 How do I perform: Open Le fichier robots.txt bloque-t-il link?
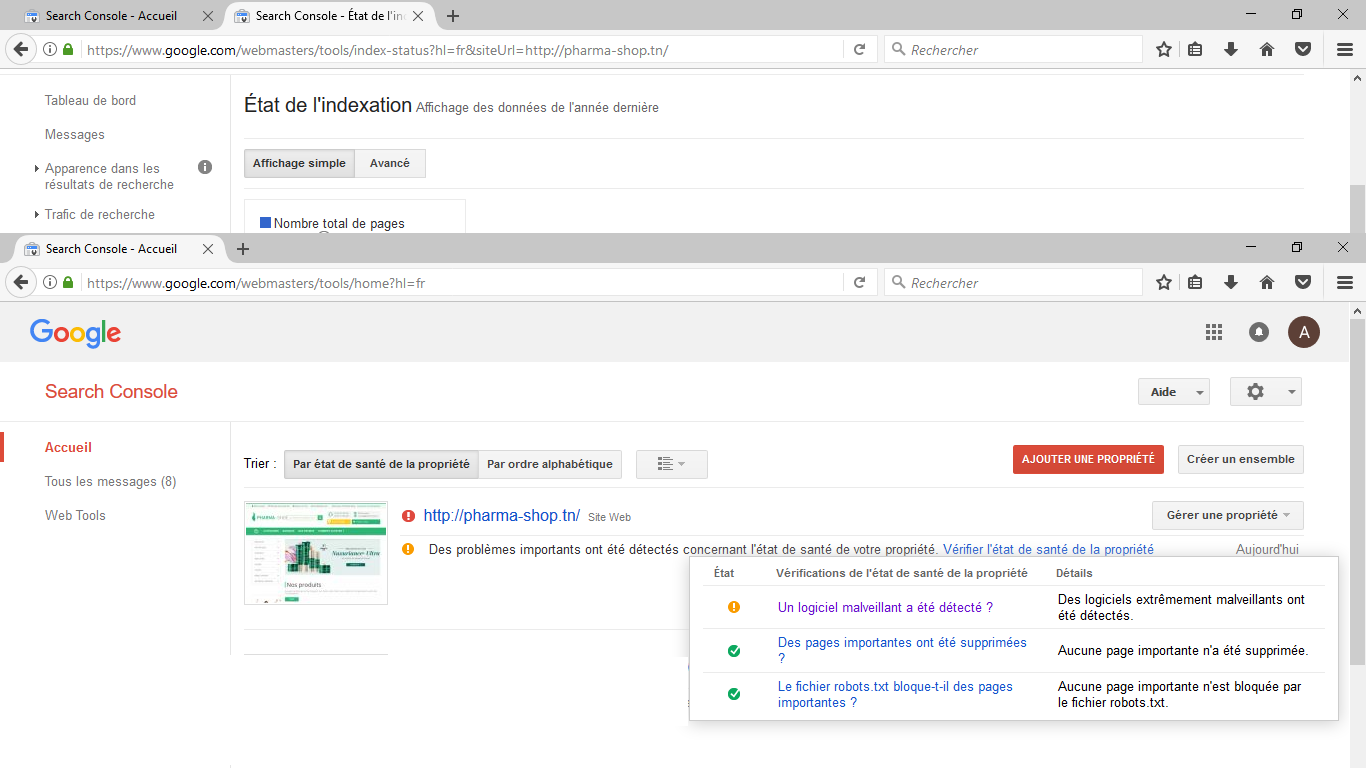895,694
